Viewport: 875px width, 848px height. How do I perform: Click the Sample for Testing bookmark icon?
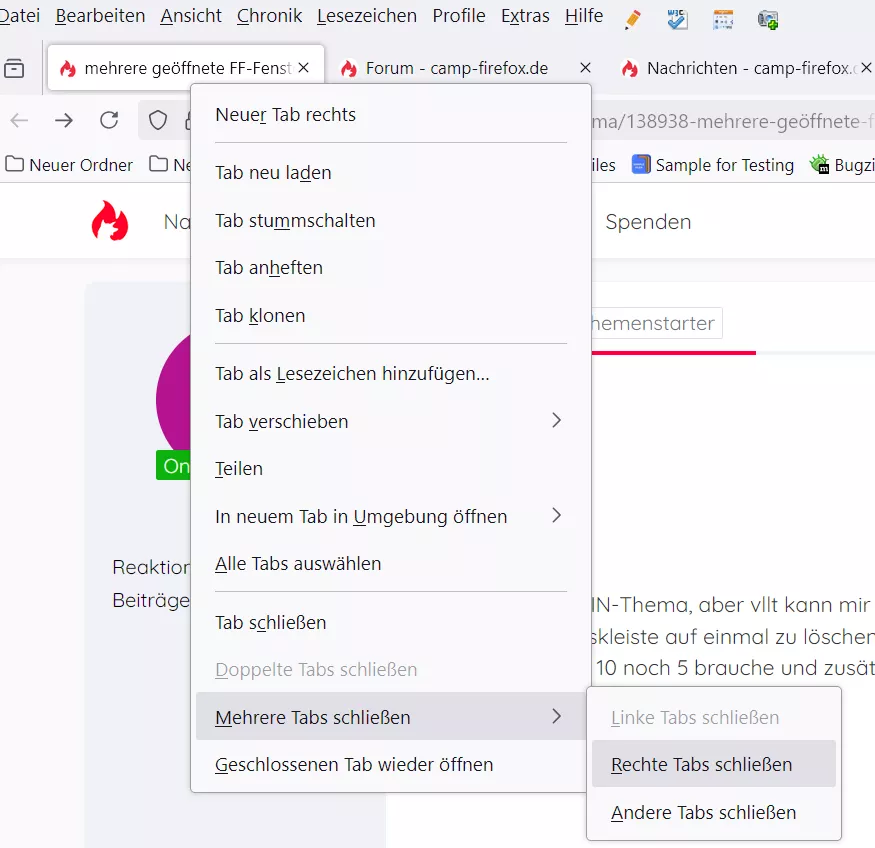(641, 165)
